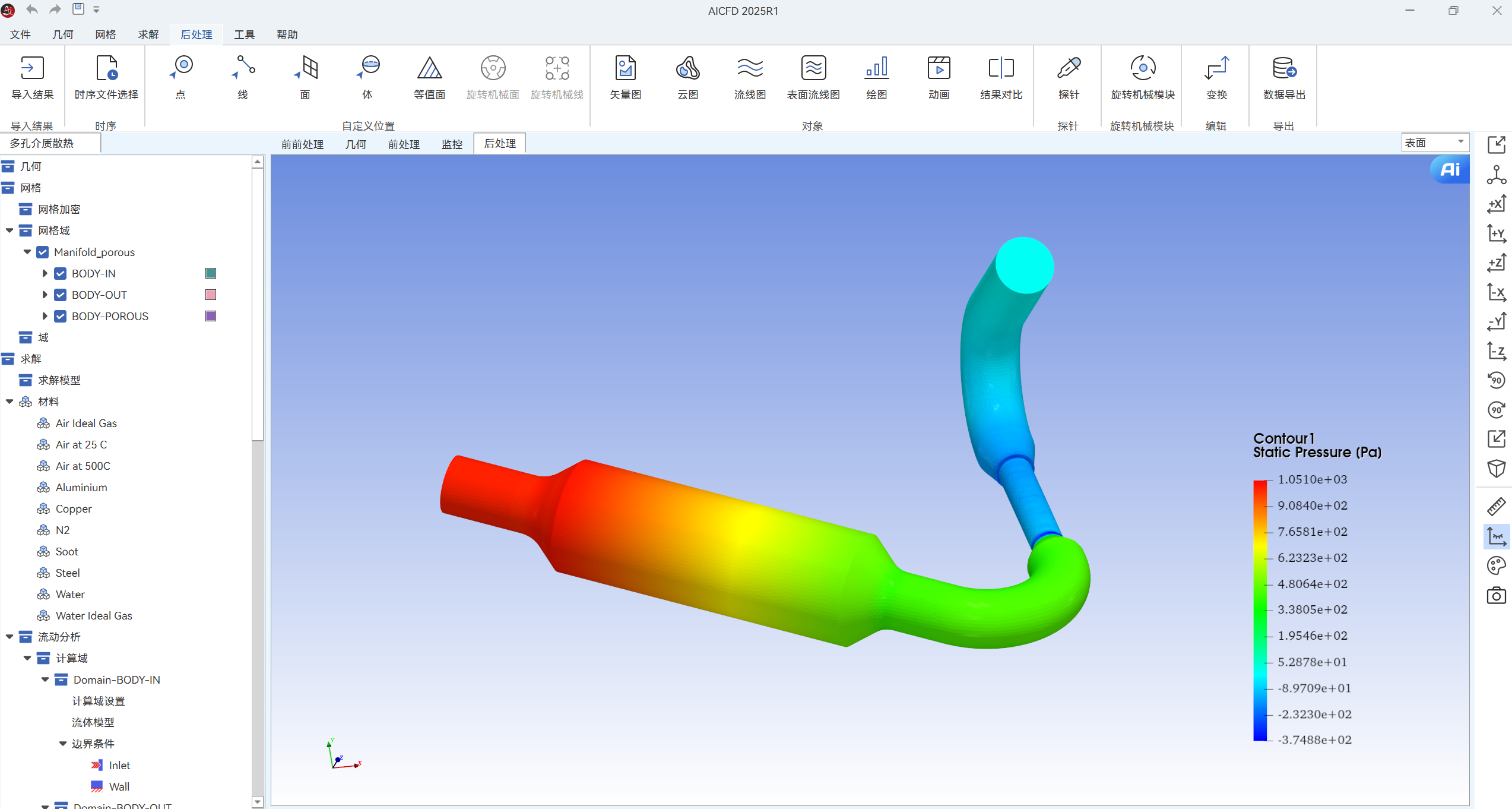Screen dimensions: 1512x809
Task: Create a 流线图 streamline plot
Action: coord(750,78)
